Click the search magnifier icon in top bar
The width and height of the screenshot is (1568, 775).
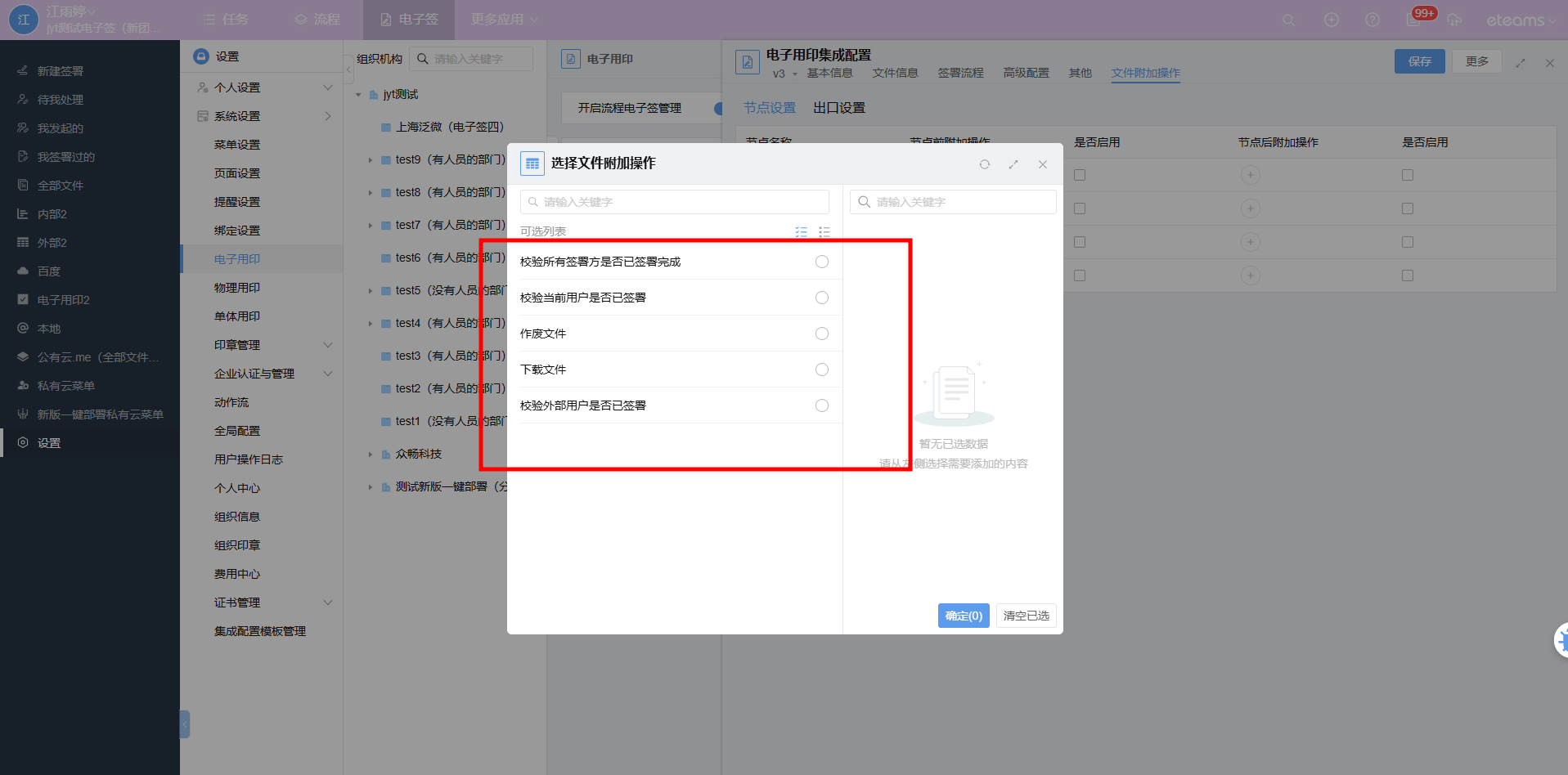click(x=1288, y=20)
